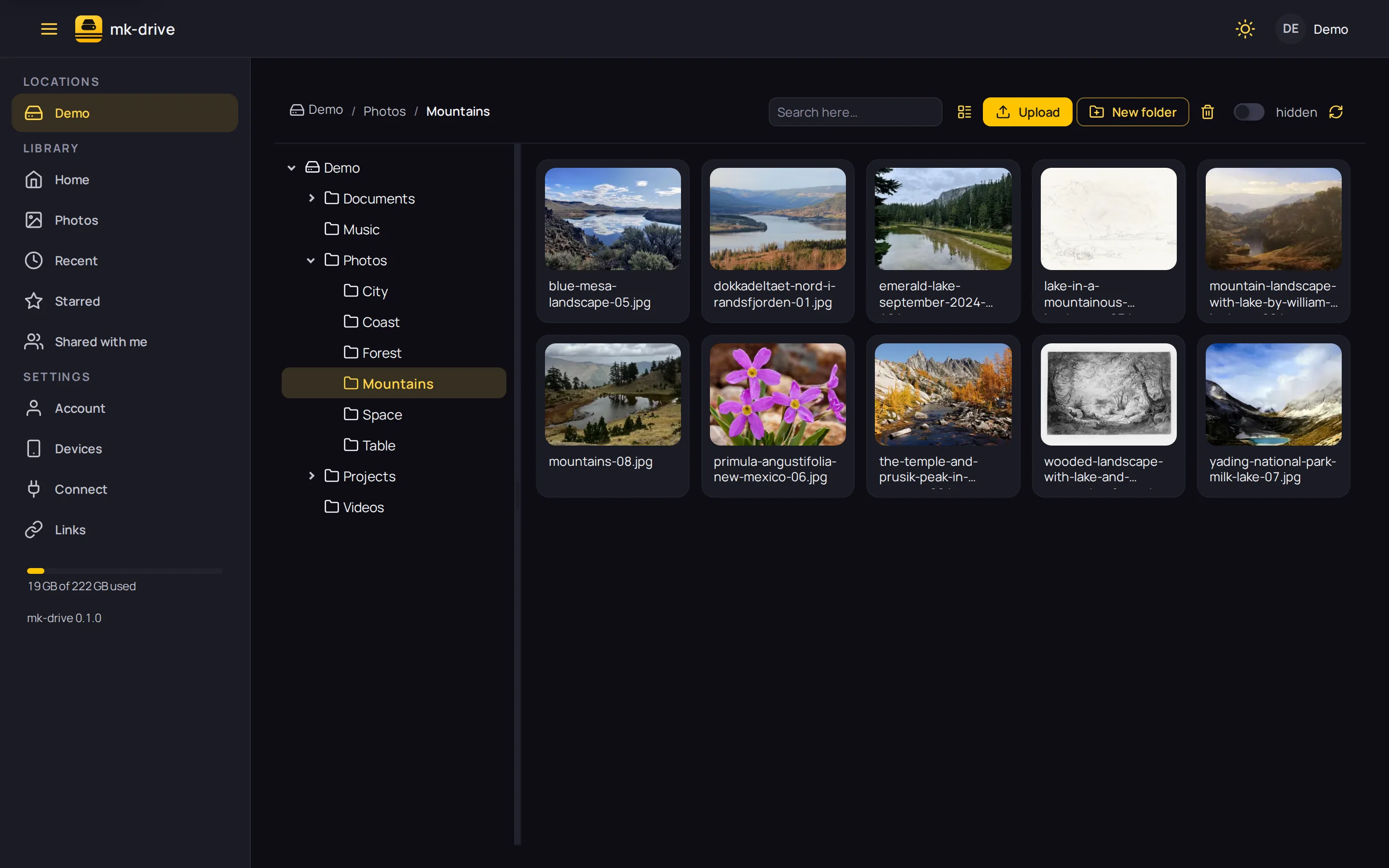
Task: Open Photos in the library sidebar
Action: coord(124,220)
